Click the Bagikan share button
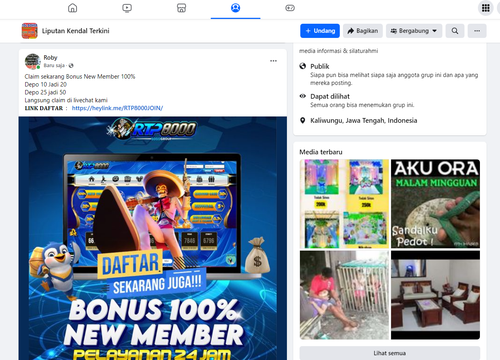The height and width of the screenshot is (360, 500). [x=363, y=31]
